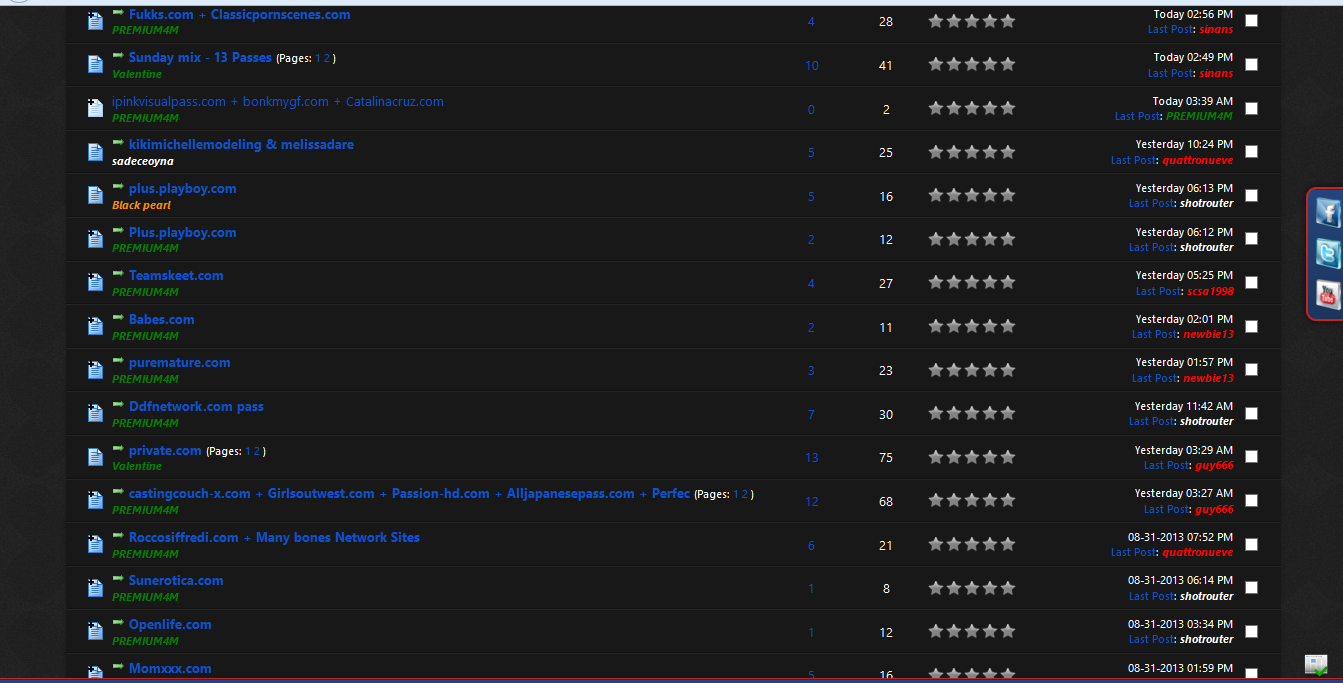Select Babes.com thread checkbox
This screenshot has height=683, width=1343.
(1251, 327)
